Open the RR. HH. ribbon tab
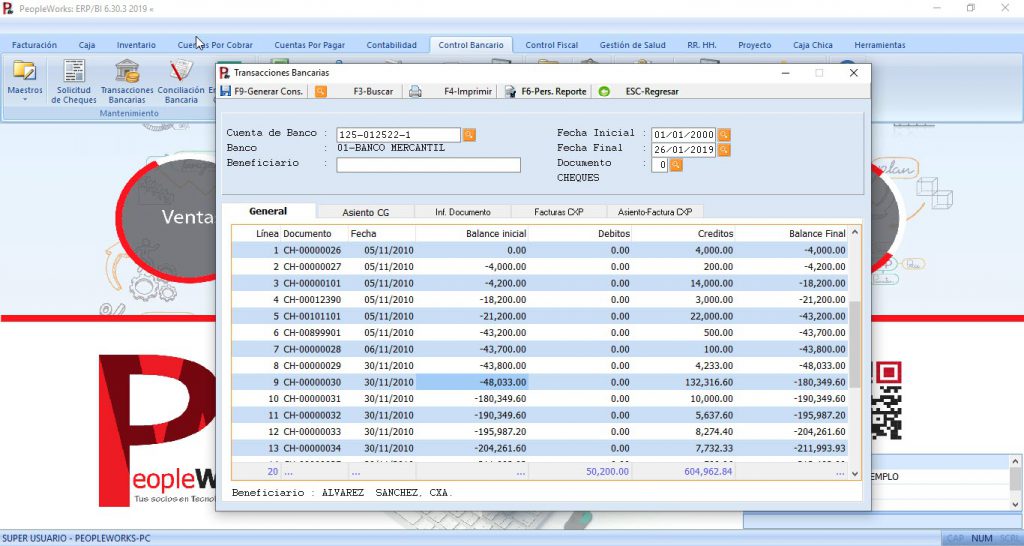Image resolution: width=1024 pixels, height=546 pixels. (701, 45)
